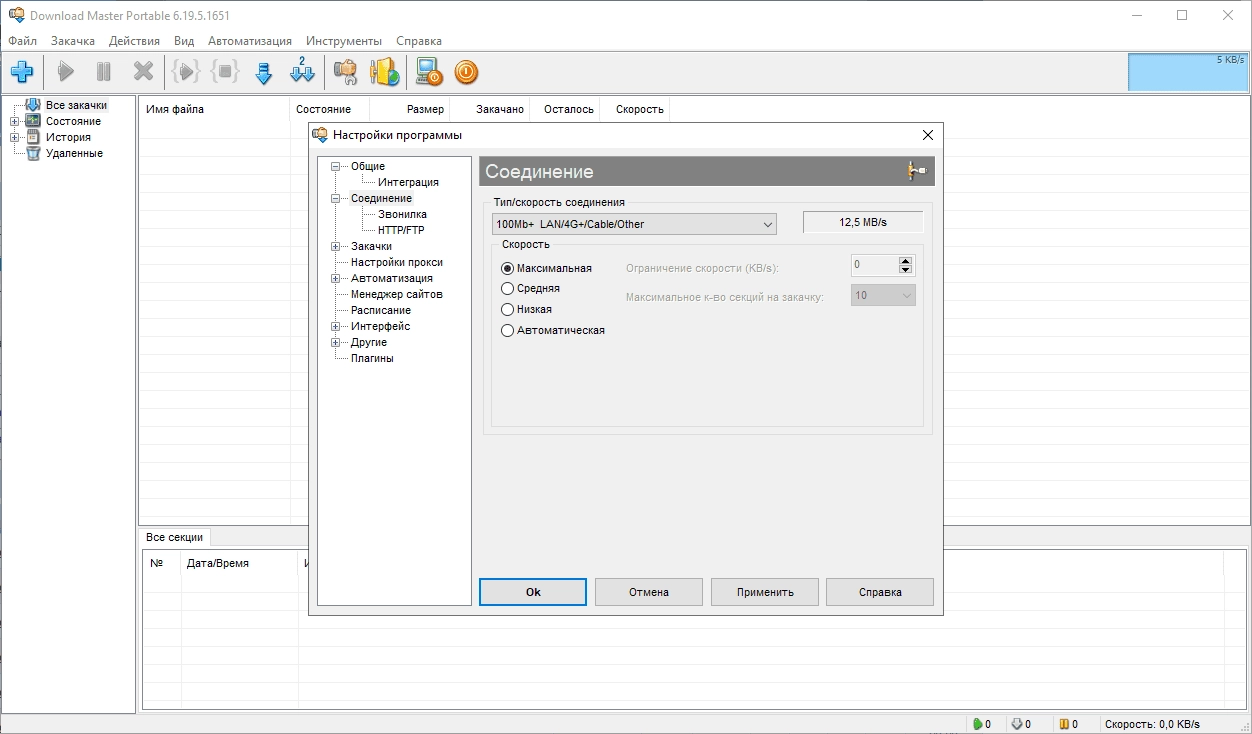
Task: Click the connection plug icon in Соединение header
Action: (917, 171)
